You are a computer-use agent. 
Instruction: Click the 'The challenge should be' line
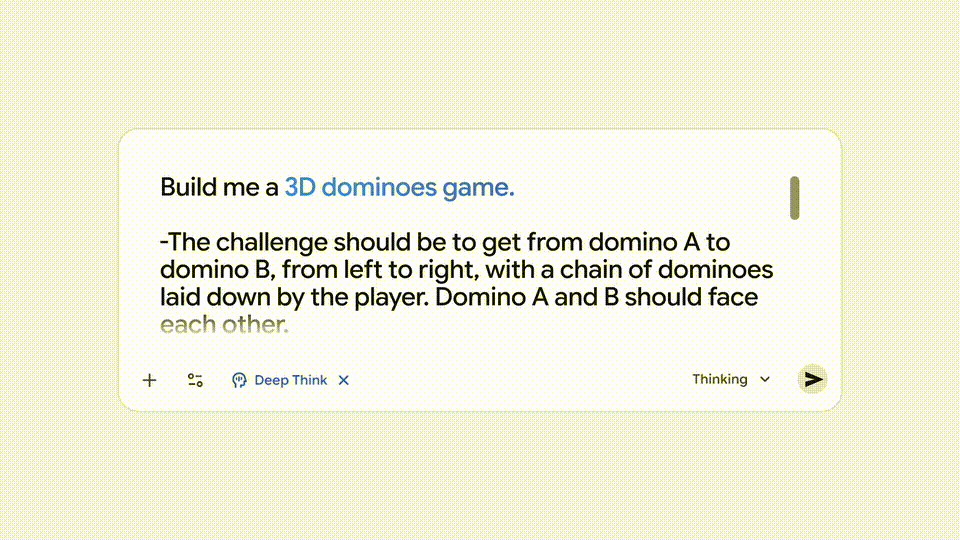[300, 243]
